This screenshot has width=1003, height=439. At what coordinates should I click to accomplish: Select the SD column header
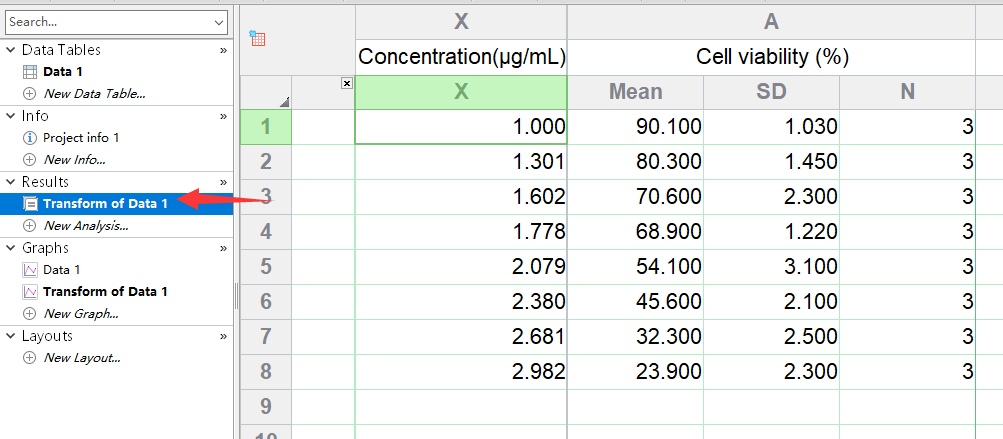[x=771, y=92]
